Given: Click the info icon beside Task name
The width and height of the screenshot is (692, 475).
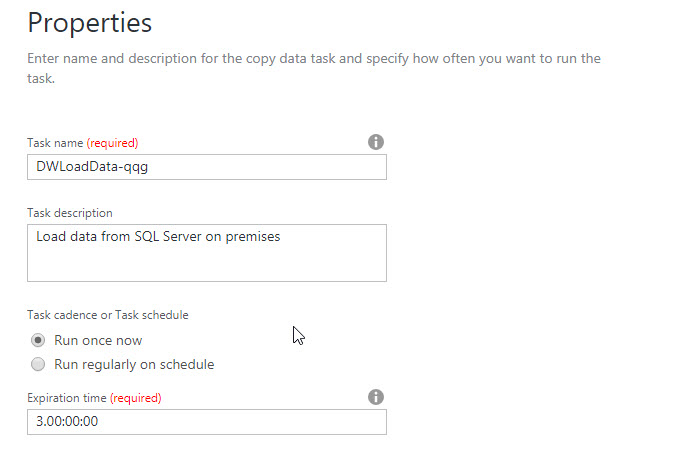Looking at the screenshot, I should (x=376, y=142).
